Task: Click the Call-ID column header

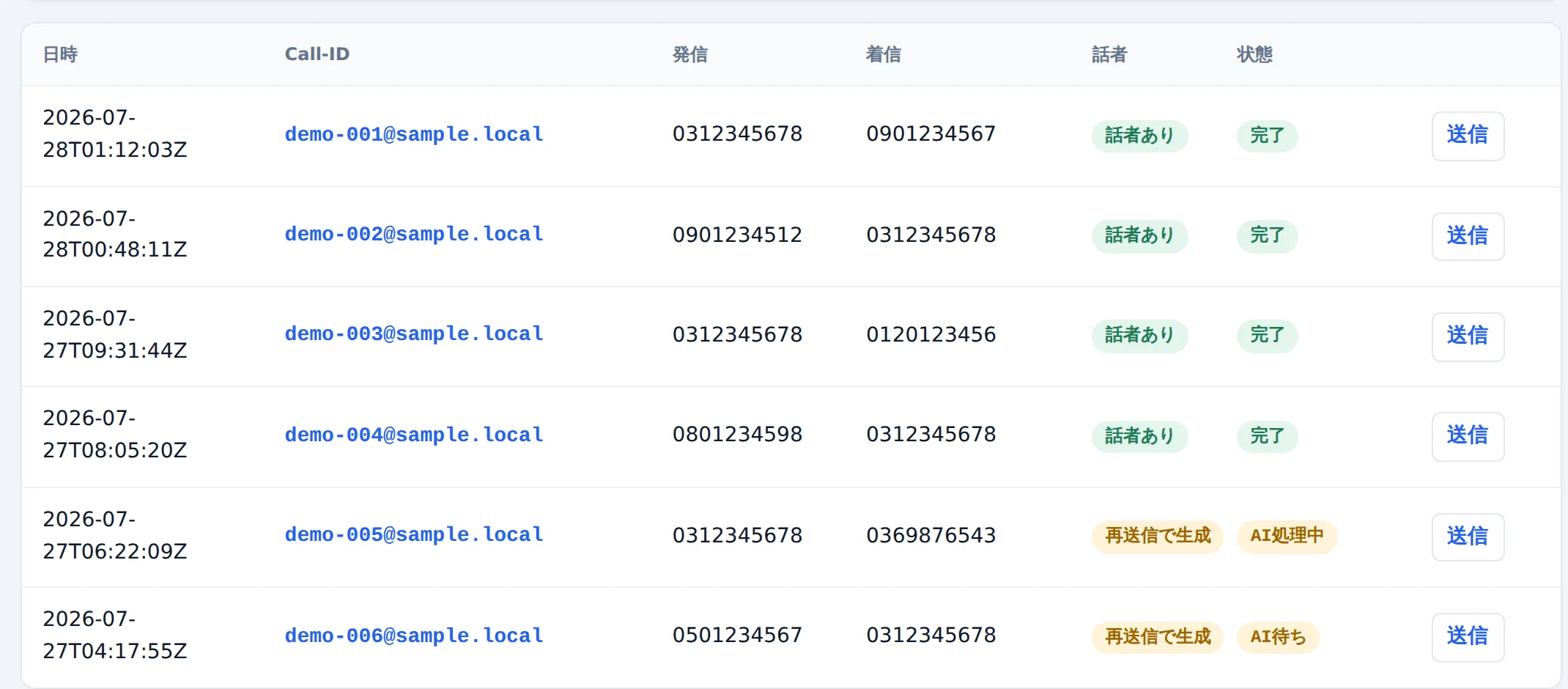Action: [317, 54]
